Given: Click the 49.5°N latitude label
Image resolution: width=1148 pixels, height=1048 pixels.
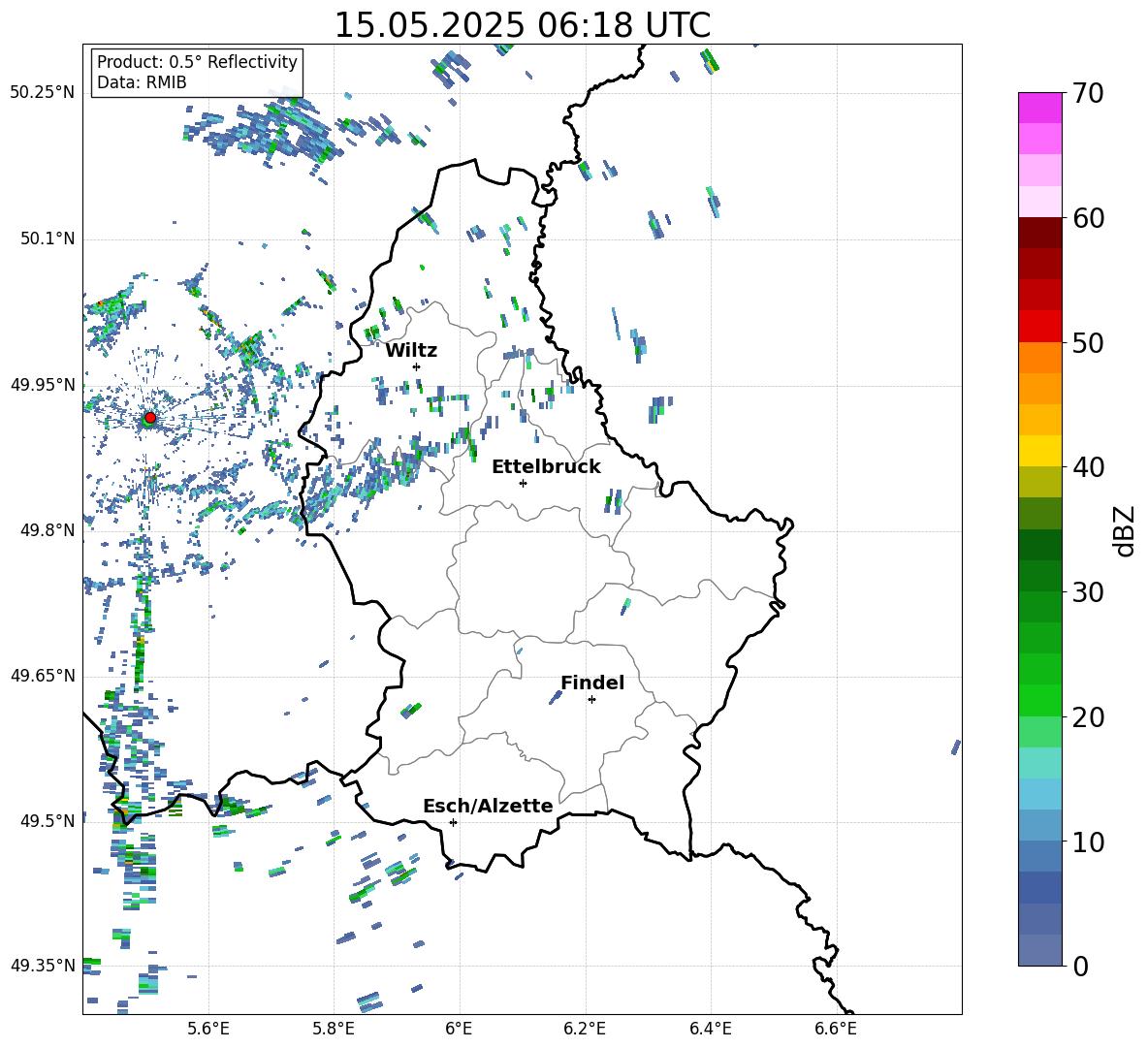Looking at the screenshot, I should (48, 820).
